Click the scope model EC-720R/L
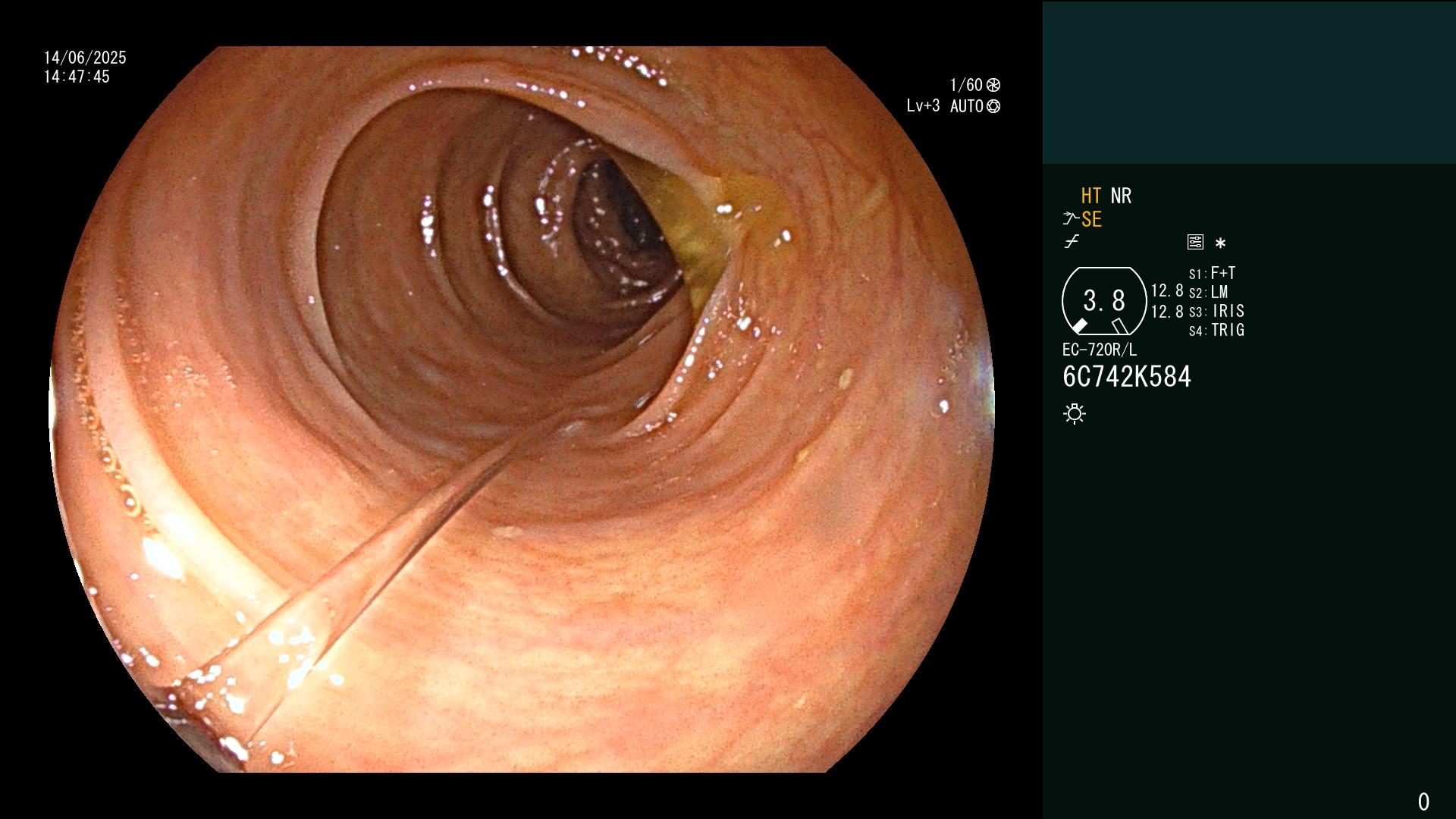 tap(1100, 350)
